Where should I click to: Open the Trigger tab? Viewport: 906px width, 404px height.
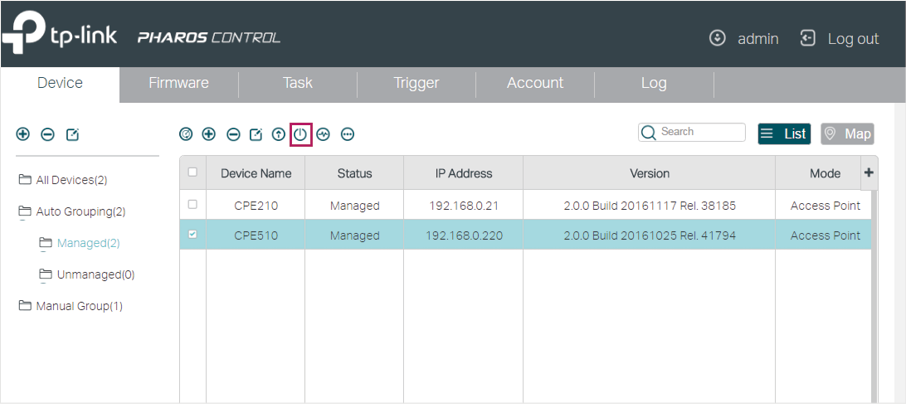pos(416,83)
